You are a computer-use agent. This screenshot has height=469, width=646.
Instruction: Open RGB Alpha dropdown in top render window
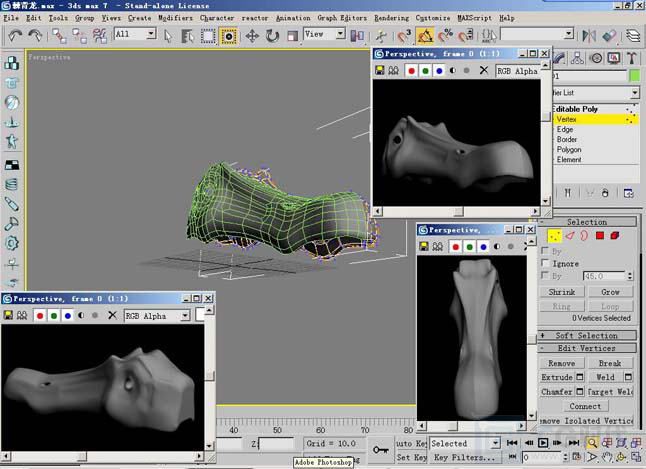[517, 71]
